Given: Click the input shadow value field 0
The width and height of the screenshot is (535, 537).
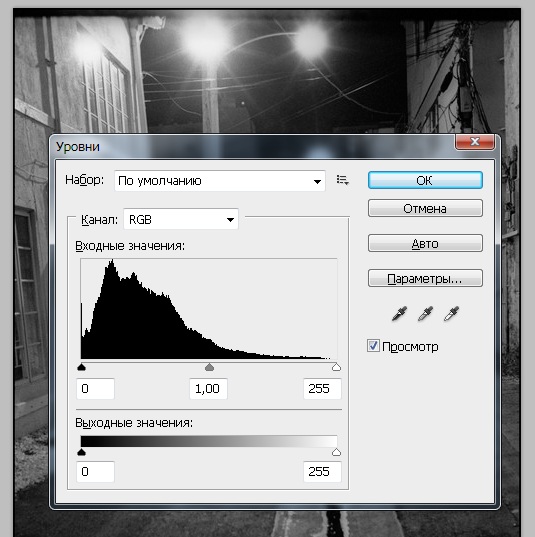Looking at the screenshot, I should (95, 389).
